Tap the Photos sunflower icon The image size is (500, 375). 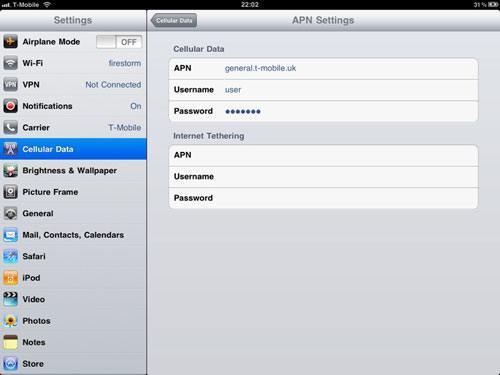pyautogui.click(x=10, y=321)
